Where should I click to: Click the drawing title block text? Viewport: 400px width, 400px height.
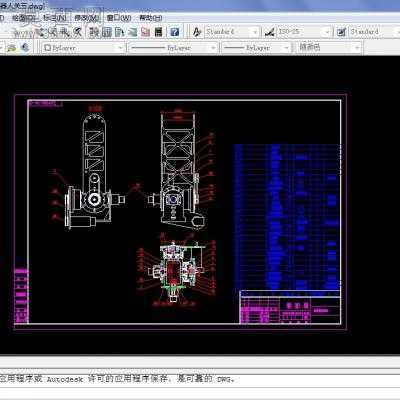(x=290, y=310)
